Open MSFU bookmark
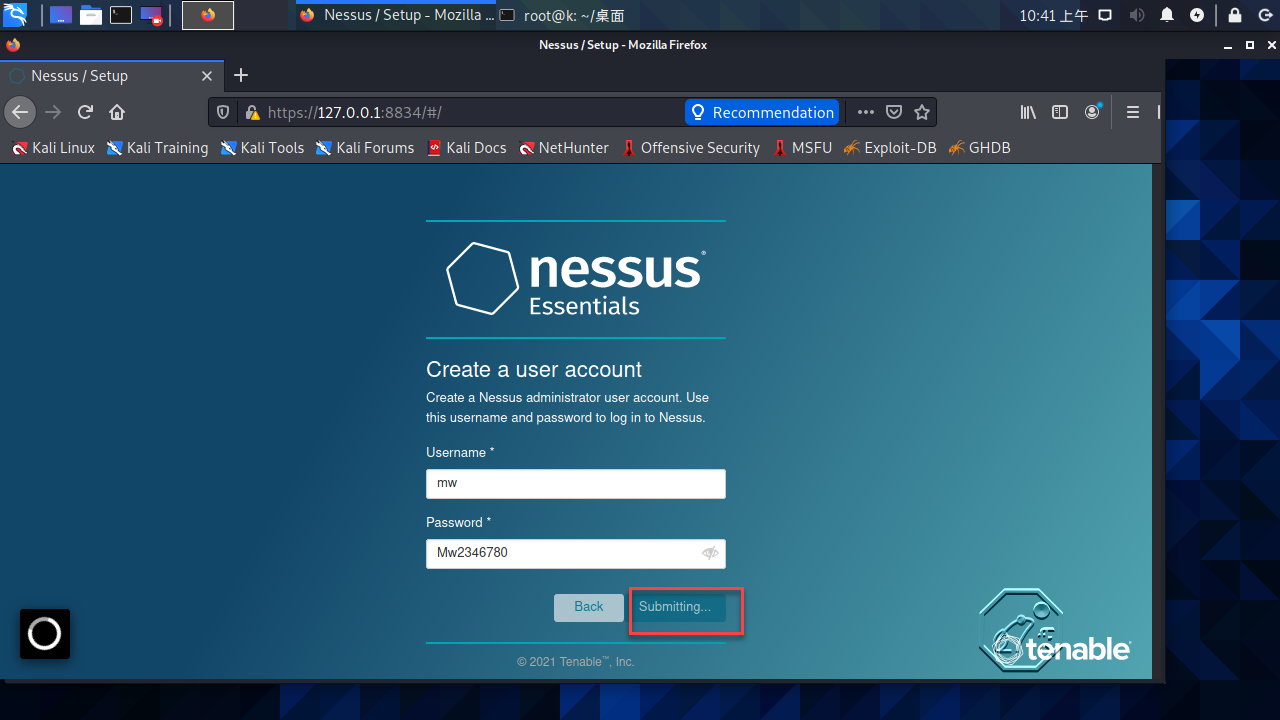This screenshot has width=1280, height=720. point(802,148)
